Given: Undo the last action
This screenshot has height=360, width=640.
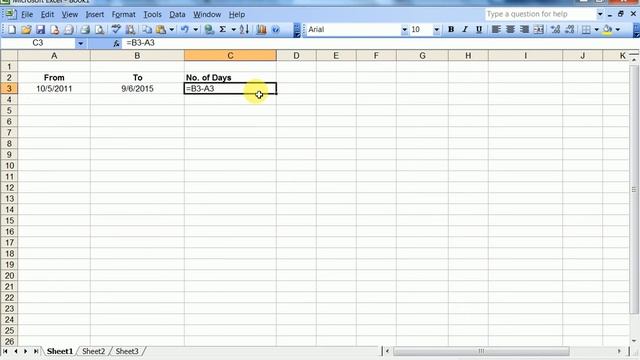Looking at the screenshot, I should pyautogui.click(x=184, y=29).
